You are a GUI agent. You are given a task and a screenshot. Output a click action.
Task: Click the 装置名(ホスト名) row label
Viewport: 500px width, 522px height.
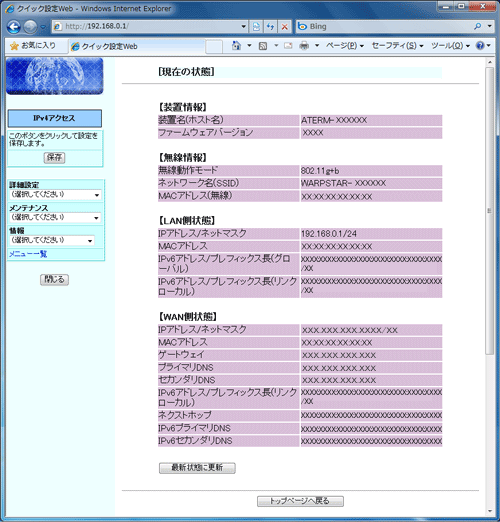tap(191, 120)
